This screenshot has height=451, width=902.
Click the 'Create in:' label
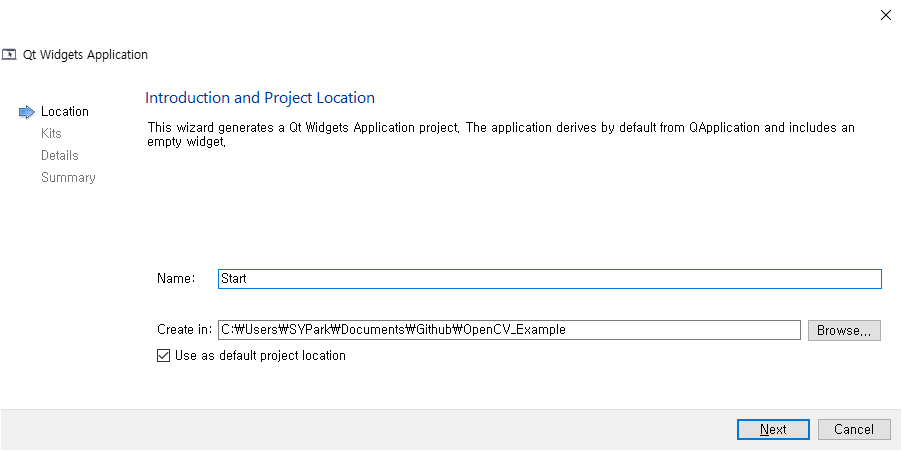pos(185,330)
